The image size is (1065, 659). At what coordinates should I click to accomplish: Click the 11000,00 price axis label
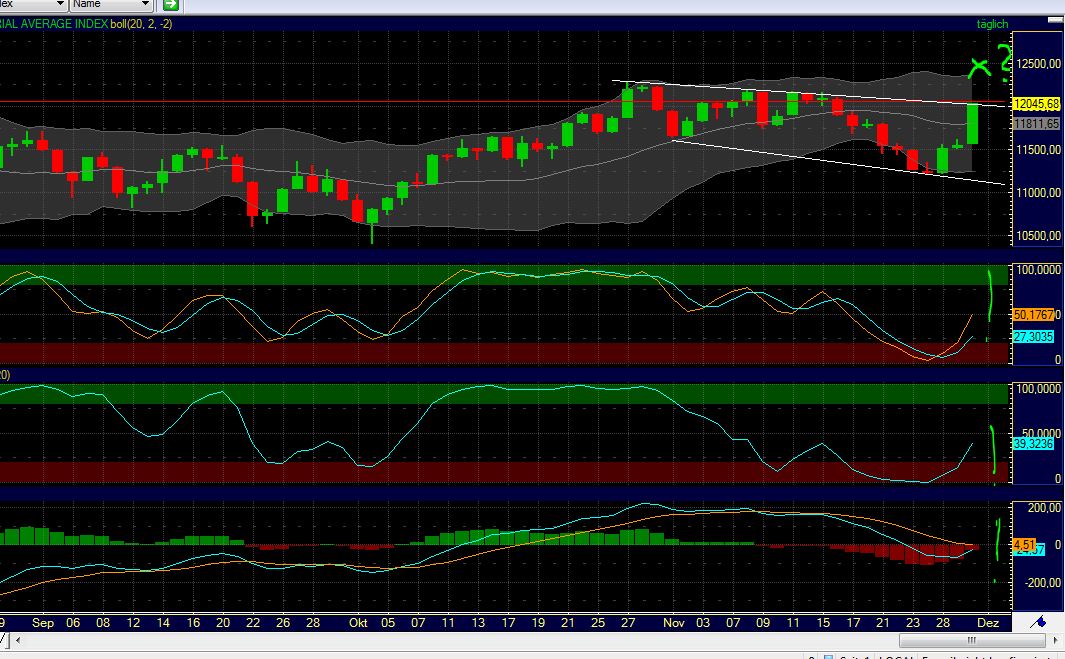pos(1039,193)
